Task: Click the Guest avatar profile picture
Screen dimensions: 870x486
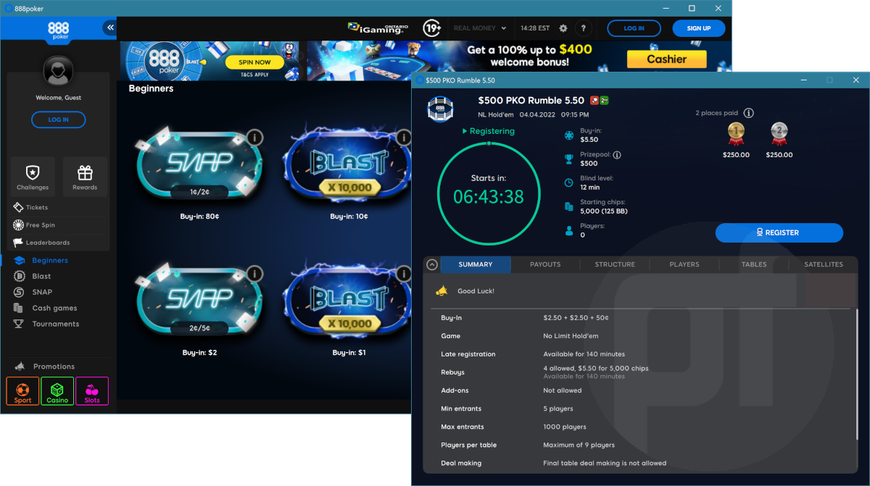Action: pos(58,71)
